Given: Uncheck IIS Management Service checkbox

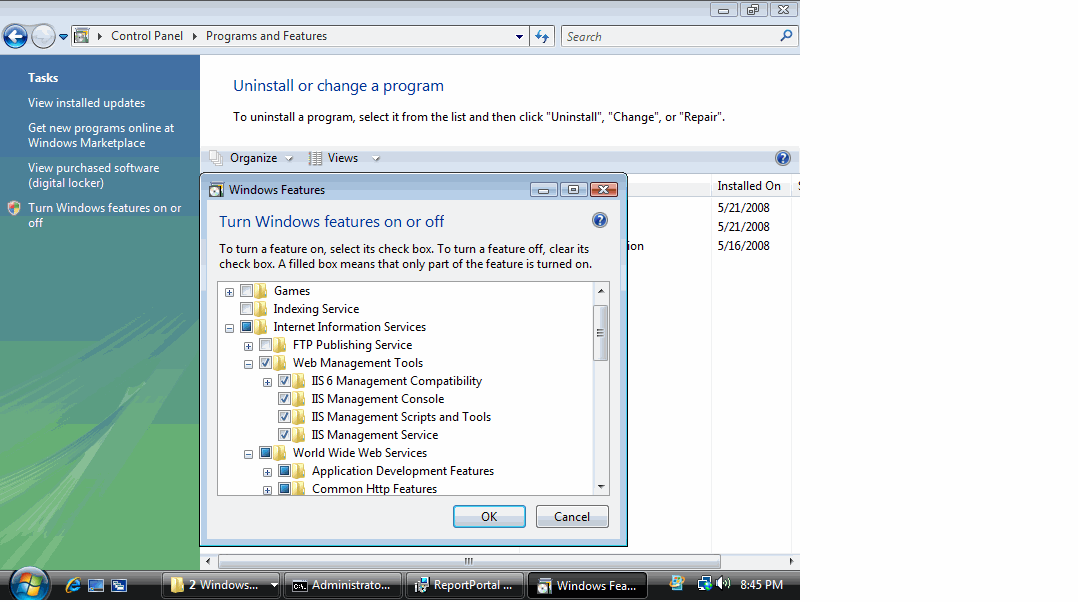Looking at the screenshot, I should (x=284, y=434).
